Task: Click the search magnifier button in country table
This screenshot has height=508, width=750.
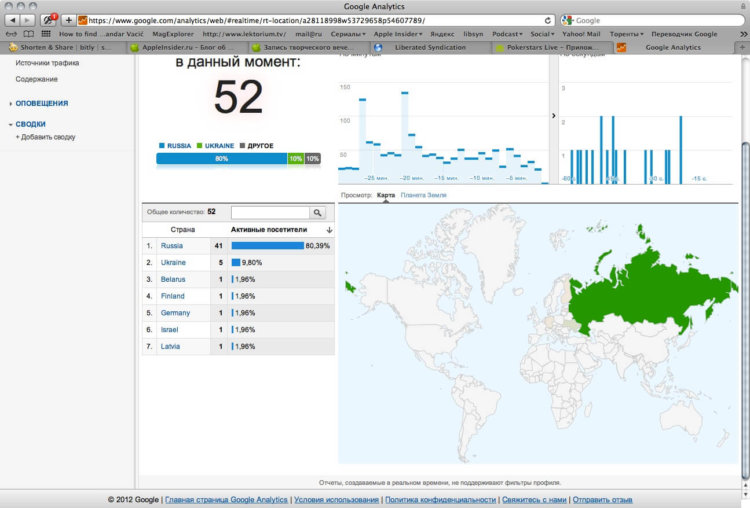Action: tap(317, 212)
